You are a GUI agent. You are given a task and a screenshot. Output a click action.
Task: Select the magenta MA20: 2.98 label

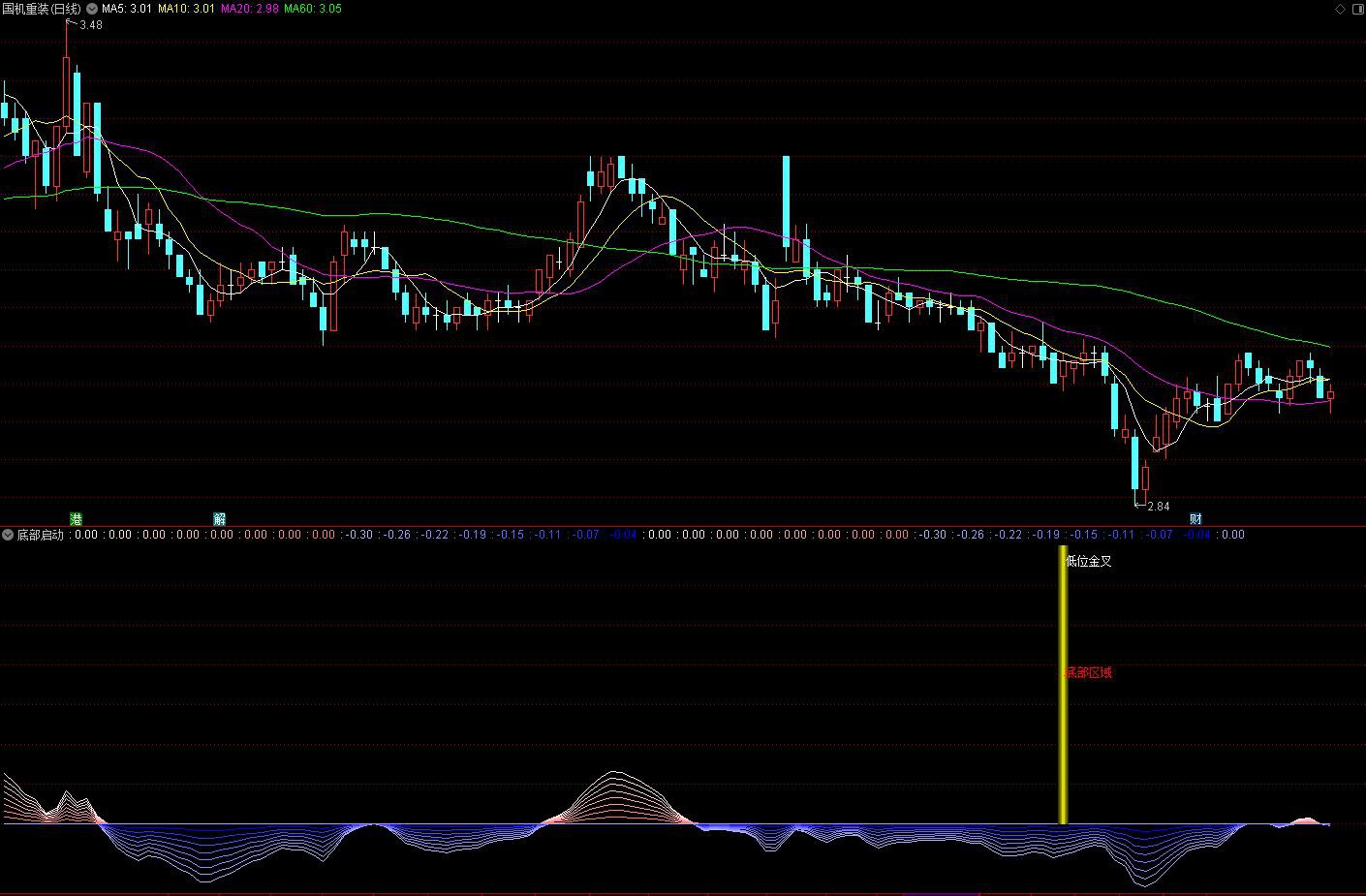[250, 9]
